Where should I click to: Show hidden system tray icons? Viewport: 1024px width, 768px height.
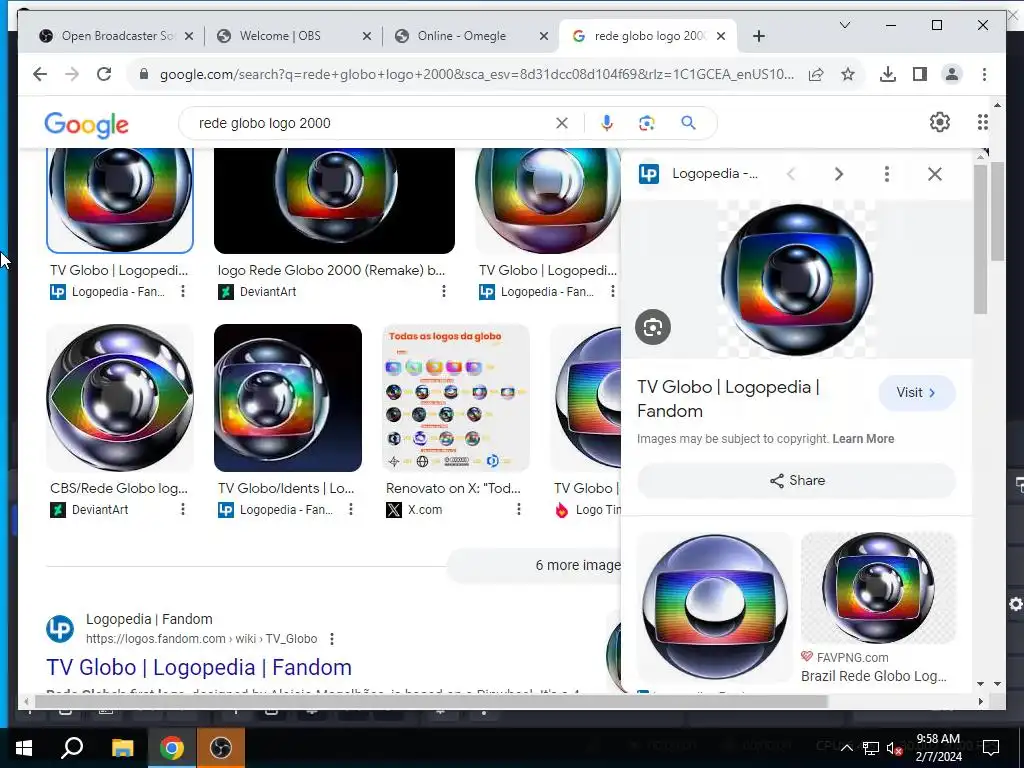(846, 748)
